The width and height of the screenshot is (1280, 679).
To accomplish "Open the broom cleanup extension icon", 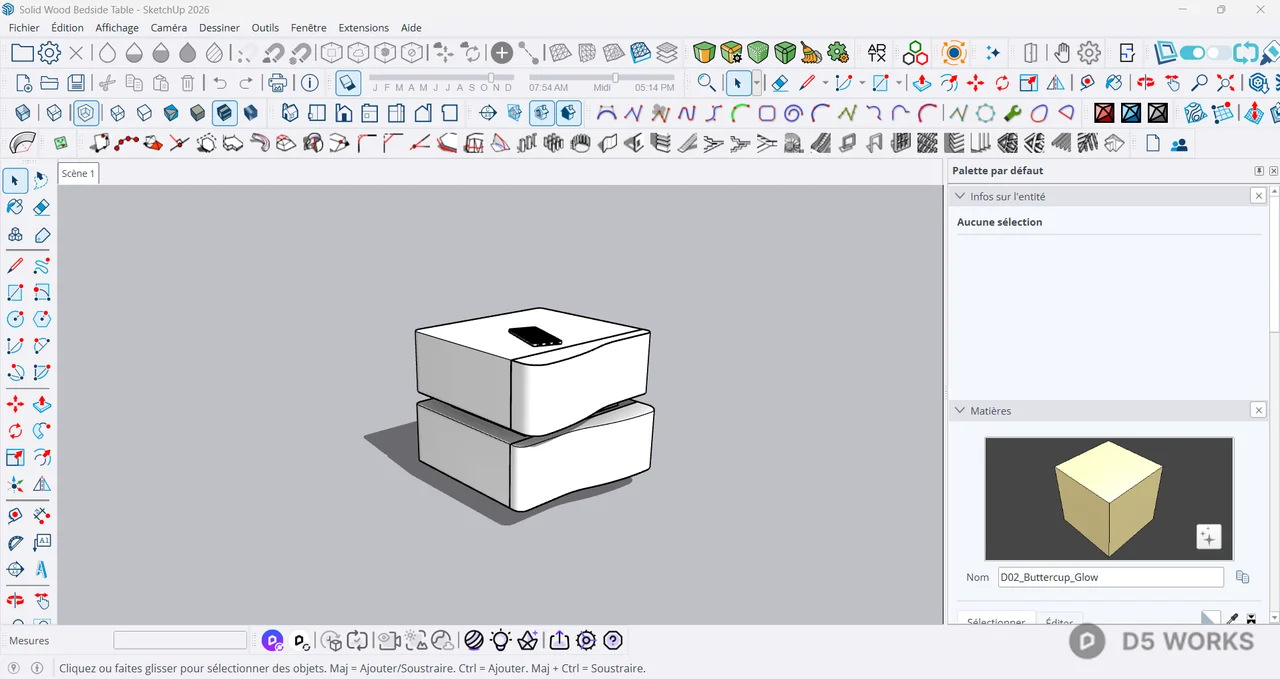I will (x=811, y=53).
